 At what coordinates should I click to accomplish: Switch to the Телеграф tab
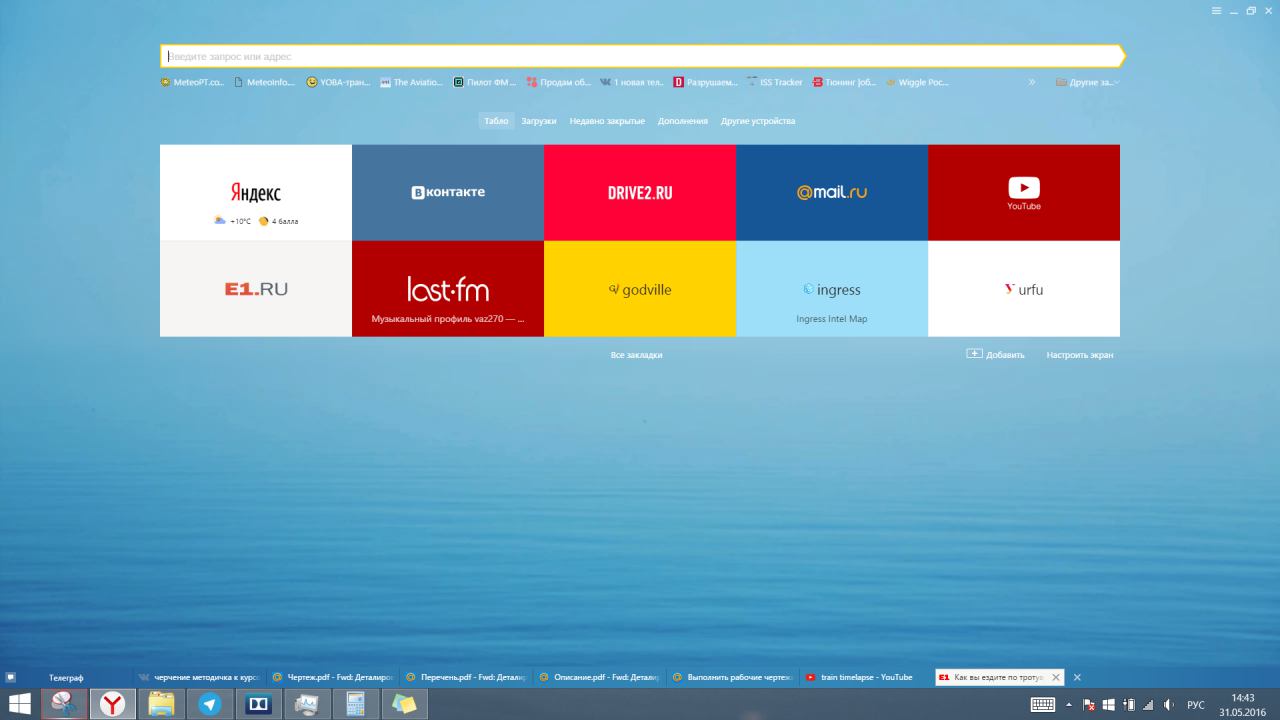click(x=66, y=677)
